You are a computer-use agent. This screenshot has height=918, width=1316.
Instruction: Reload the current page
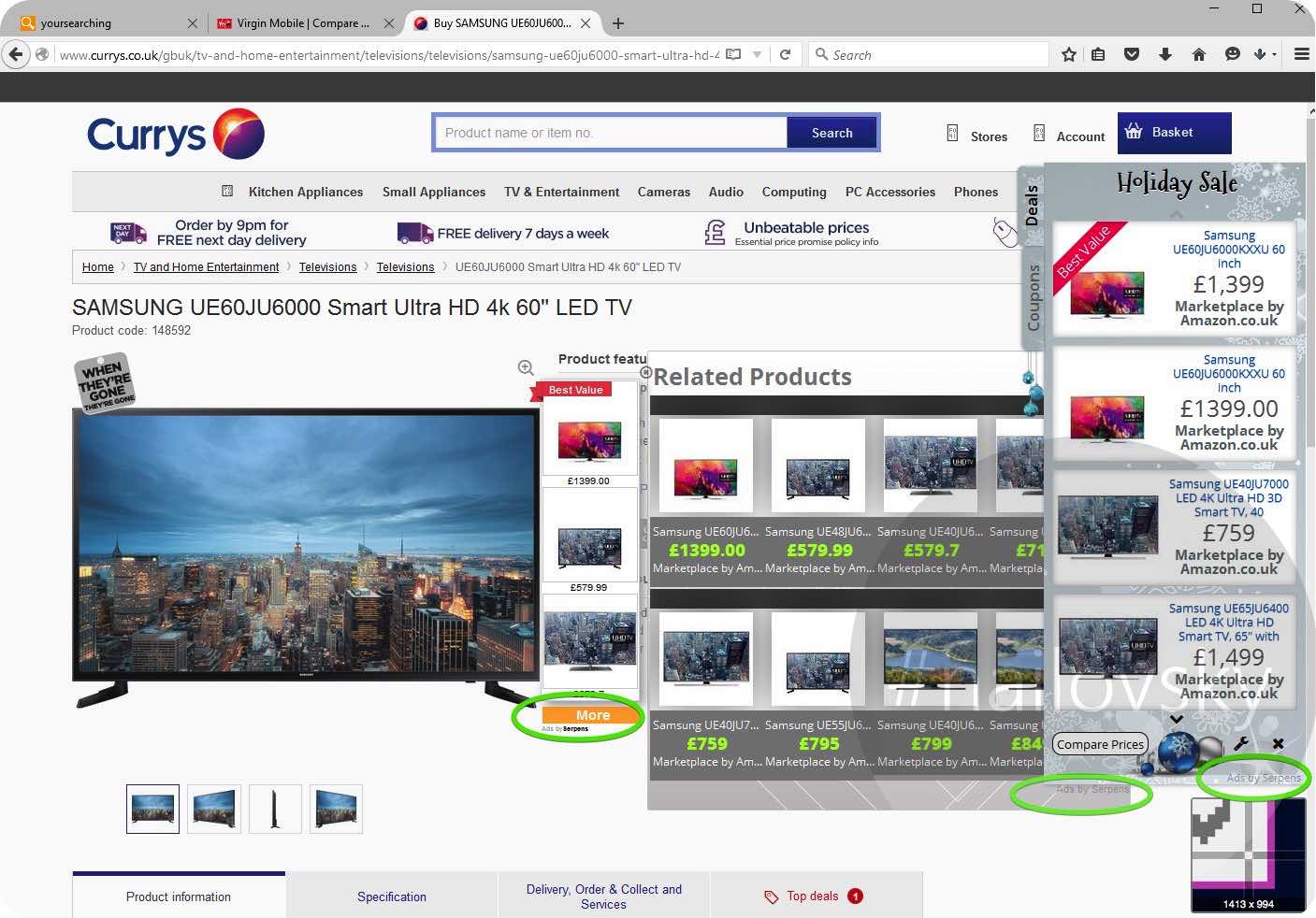786,55
